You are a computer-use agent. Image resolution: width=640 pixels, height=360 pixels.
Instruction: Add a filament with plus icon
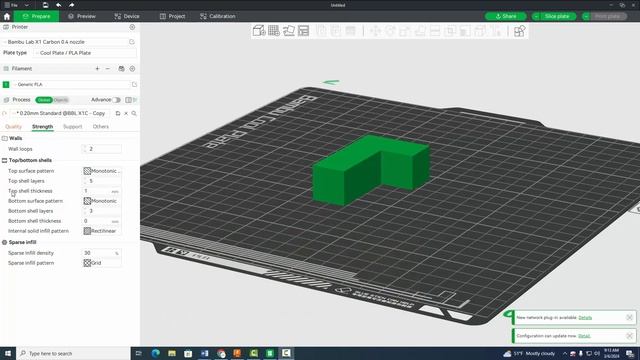point(97,69)
